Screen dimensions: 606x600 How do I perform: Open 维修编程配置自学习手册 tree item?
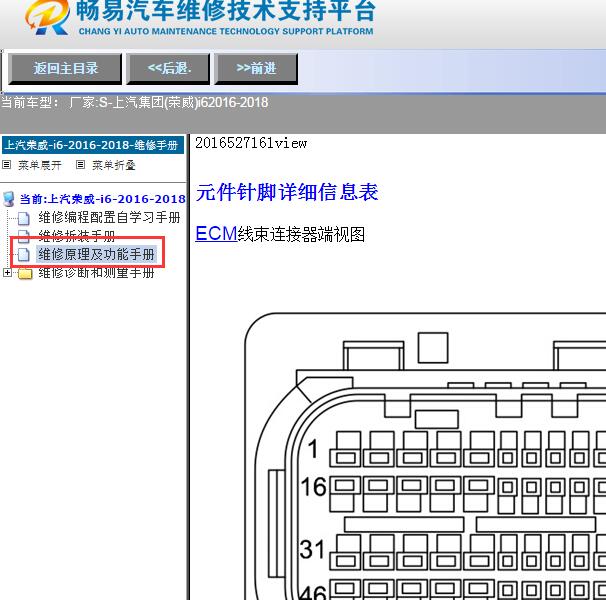(x=109, y=217)
